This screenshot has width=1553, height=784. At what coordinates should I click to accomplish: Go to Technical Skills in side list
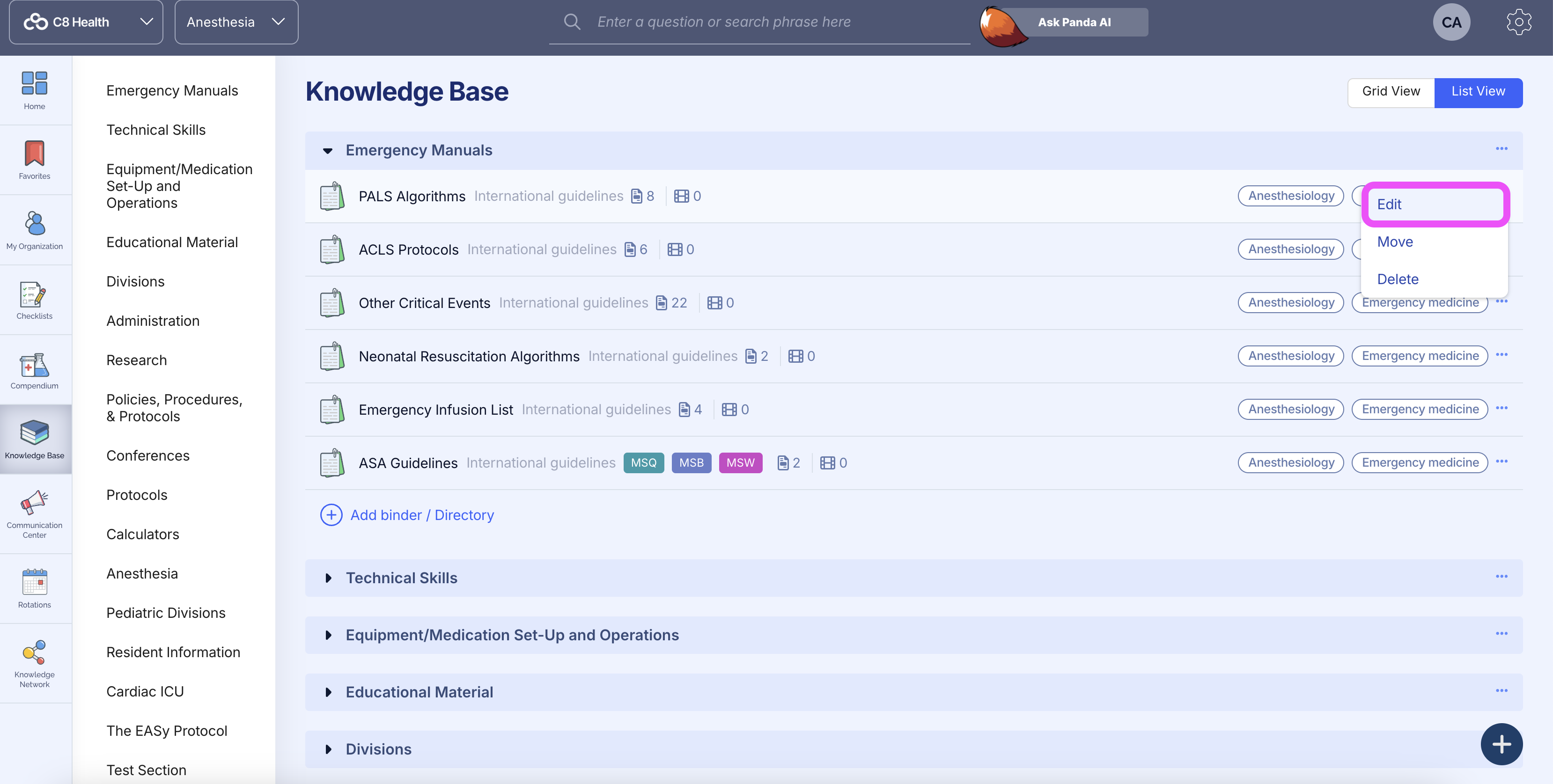[155, 130]
